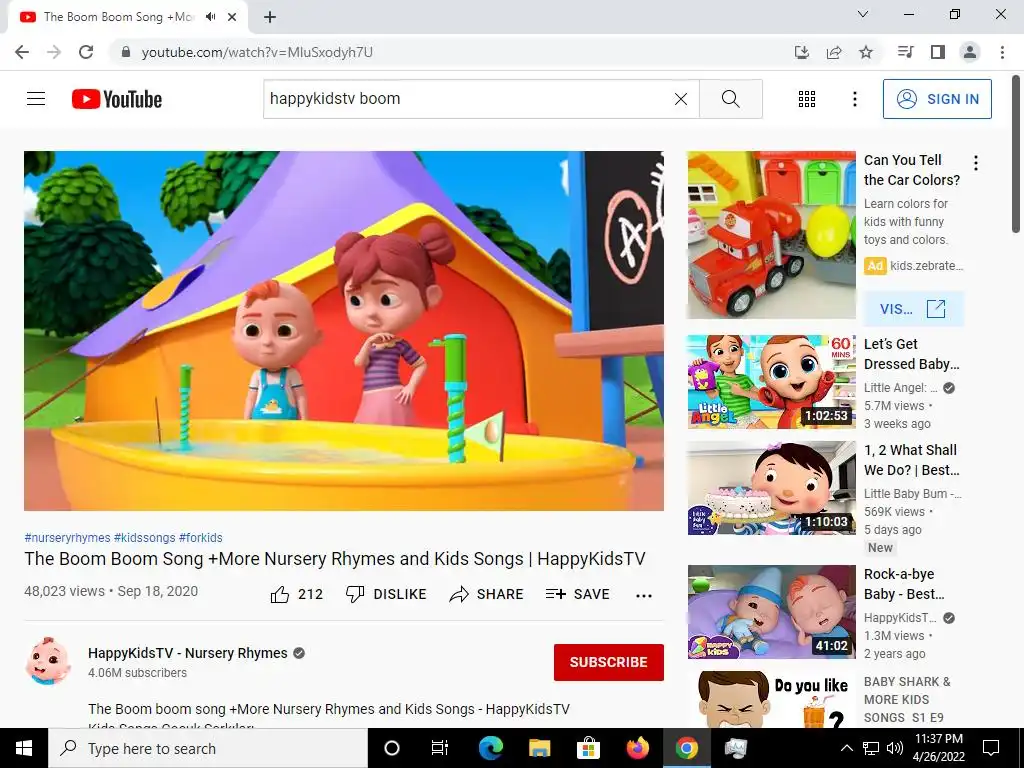The height and width of the screenshot is (768, 1024).
Task: Open Microsoft Store from taskbar
Action: click(588, 748)
